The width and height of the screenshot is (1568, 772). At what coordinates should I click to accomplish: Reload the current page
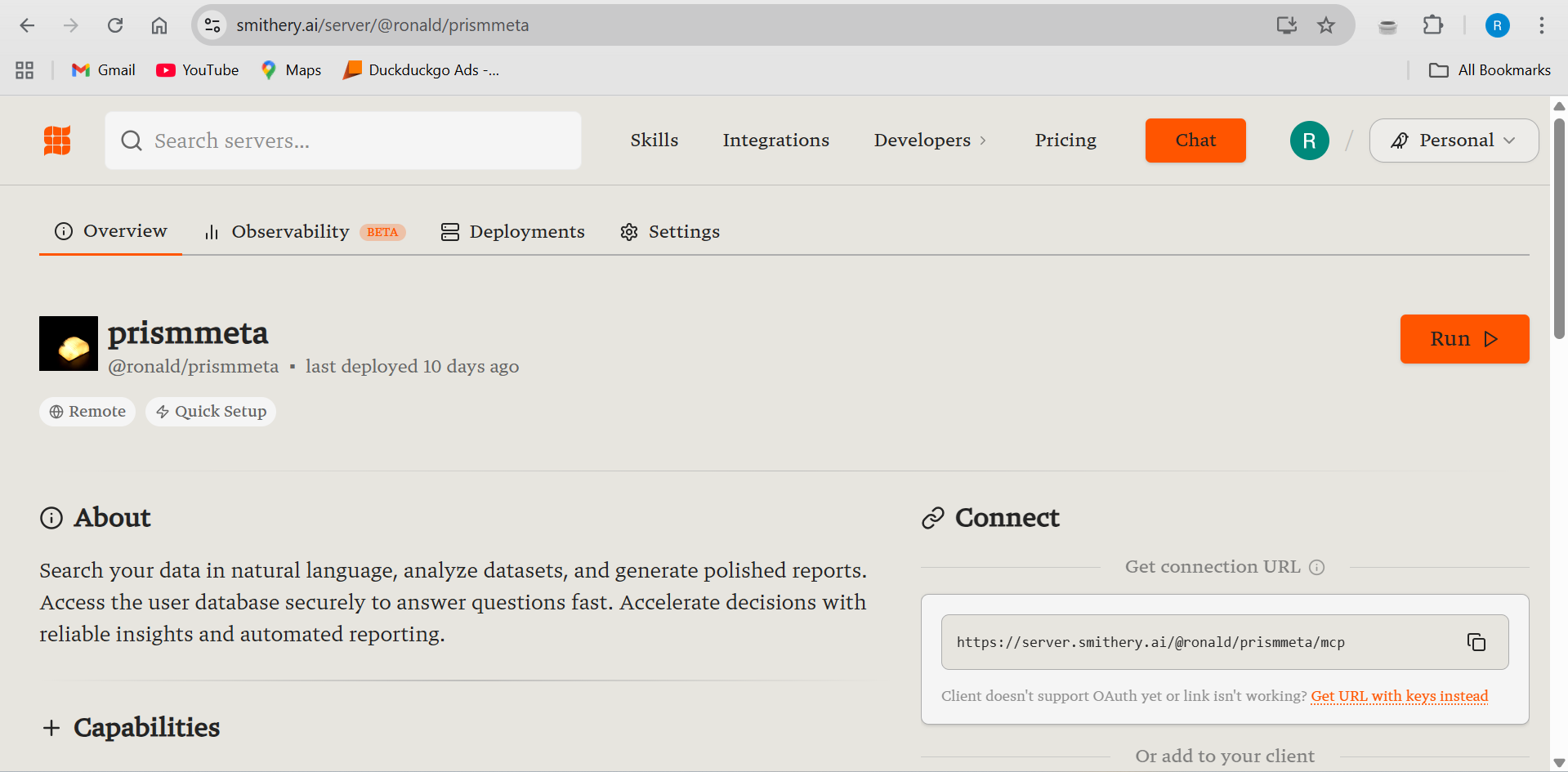pyautogui.click(x=115, y=25)
